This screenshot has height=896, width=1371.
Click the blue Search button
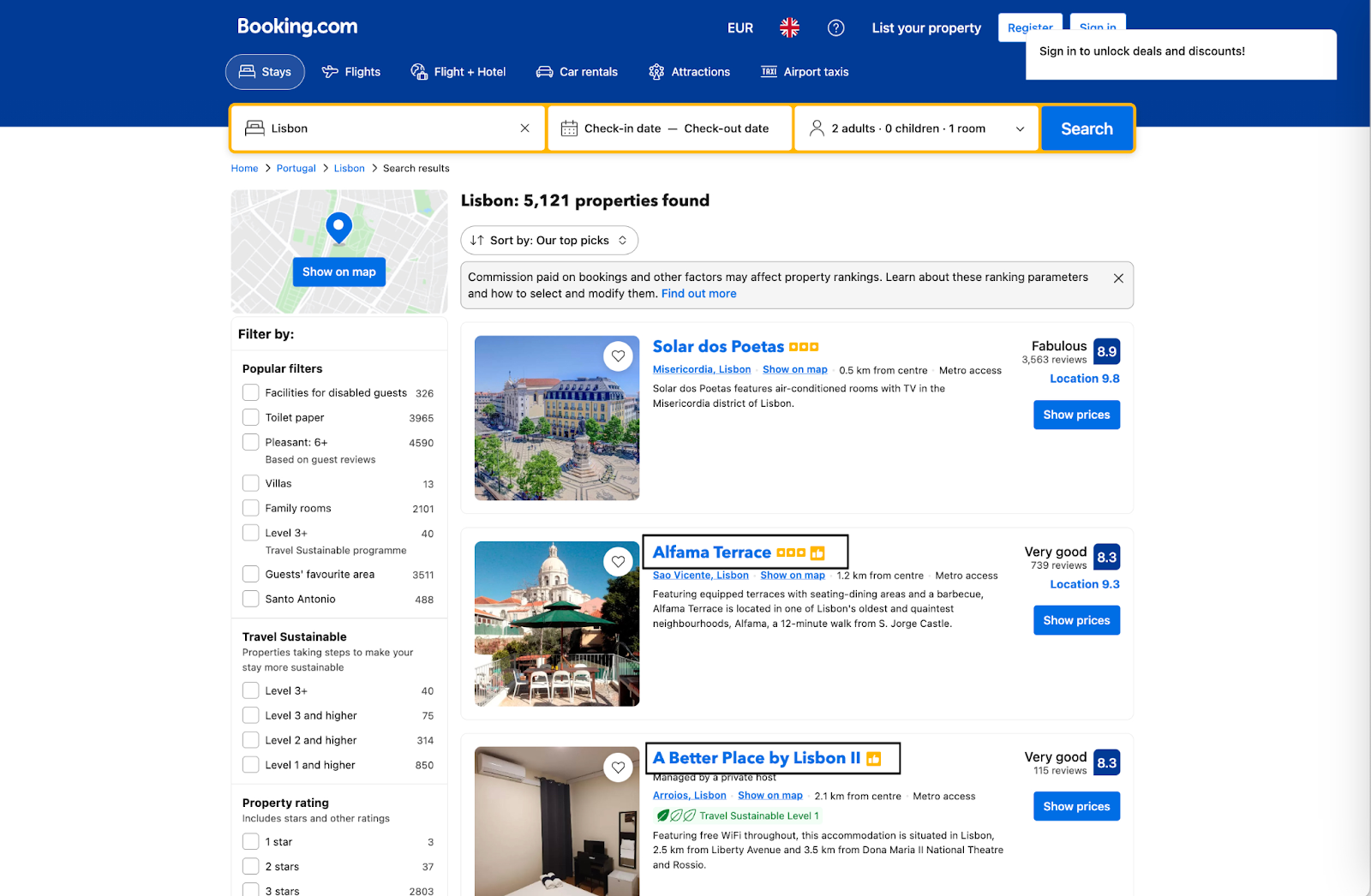coord(1087,128)
